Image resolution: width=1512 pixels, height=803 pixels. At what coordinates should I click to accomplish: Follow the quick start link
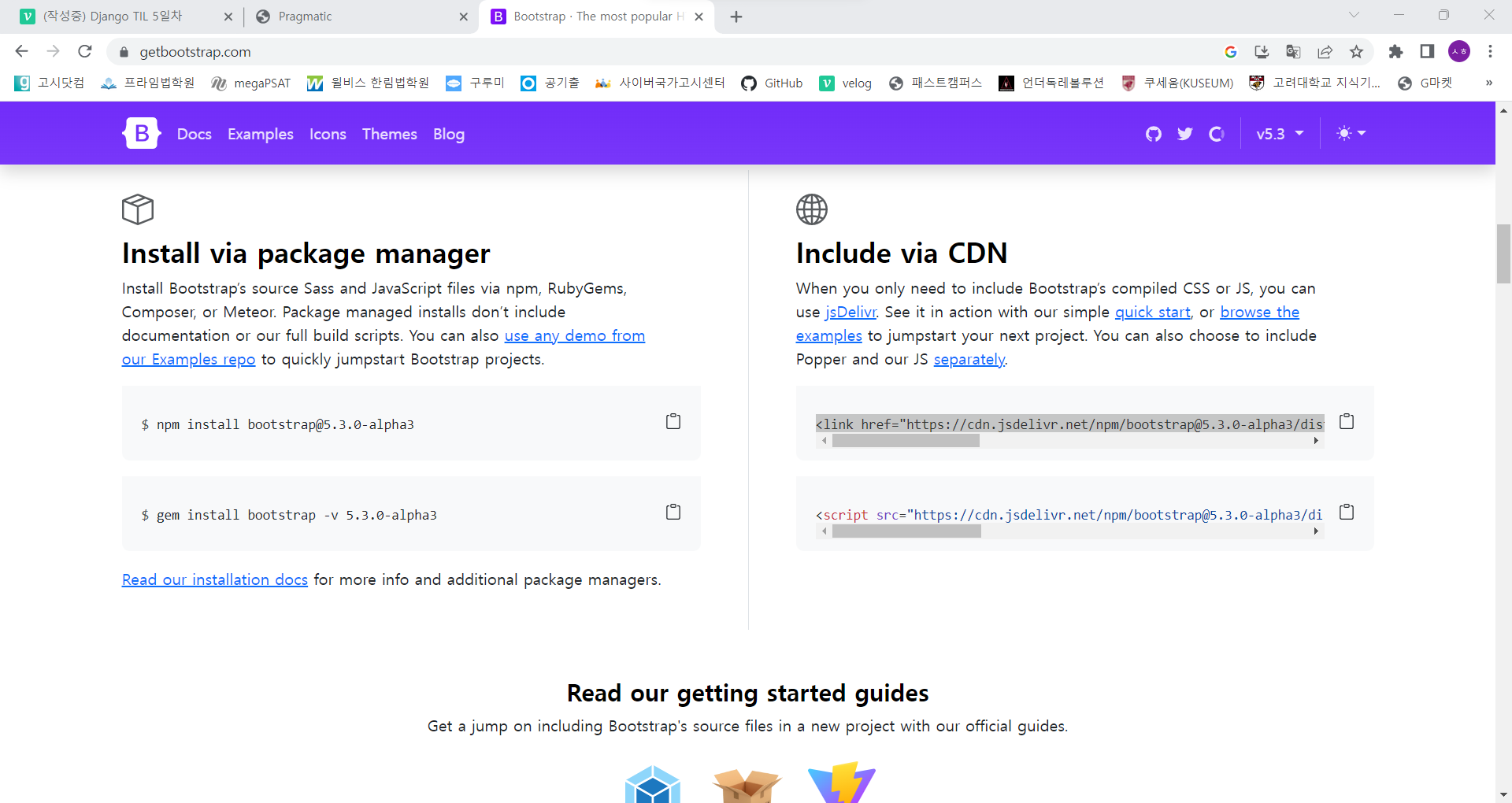(x=1153, y=312)
